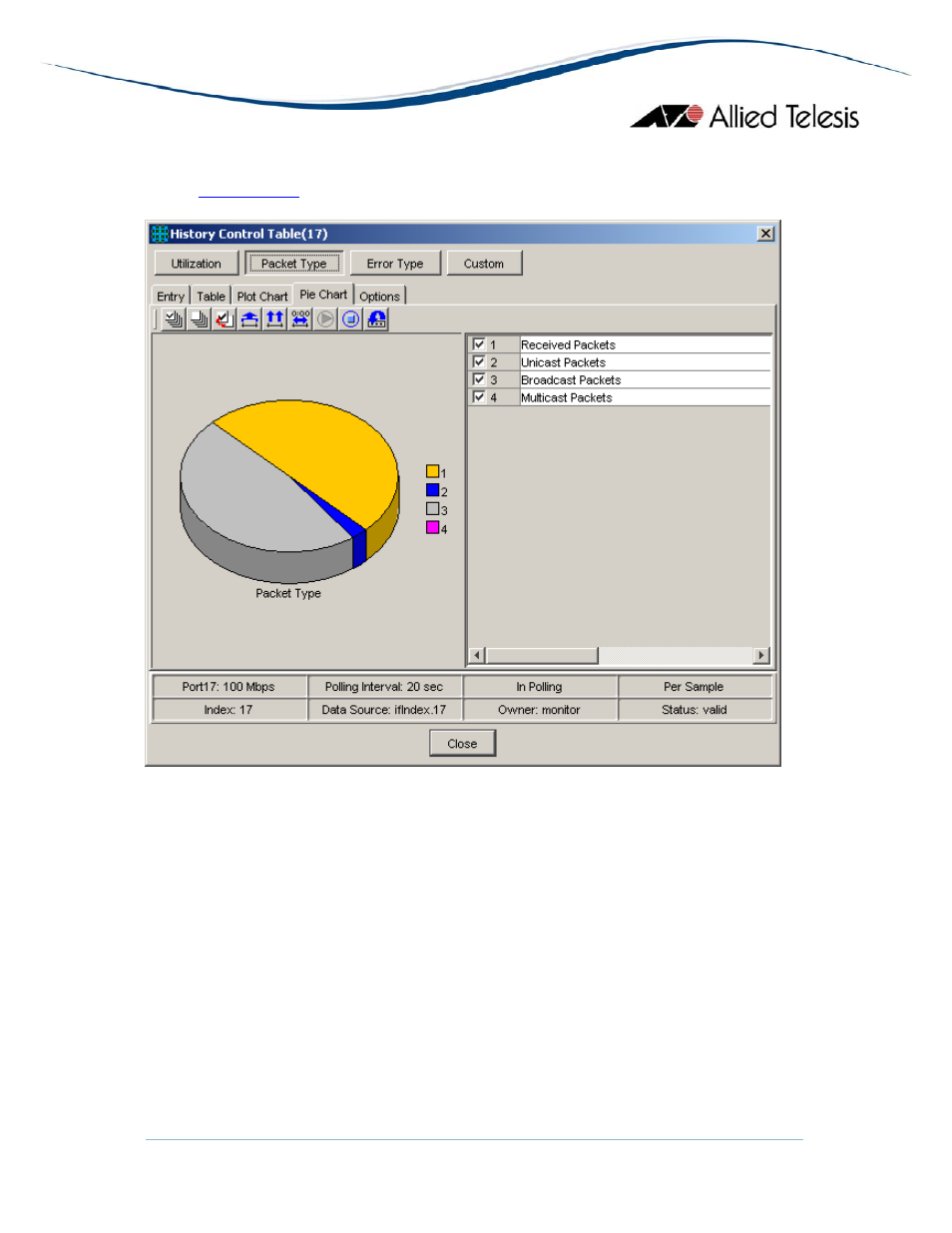Select the Pie Chart tab
The image size is (952, 1233).
click(x=323, y=295)
